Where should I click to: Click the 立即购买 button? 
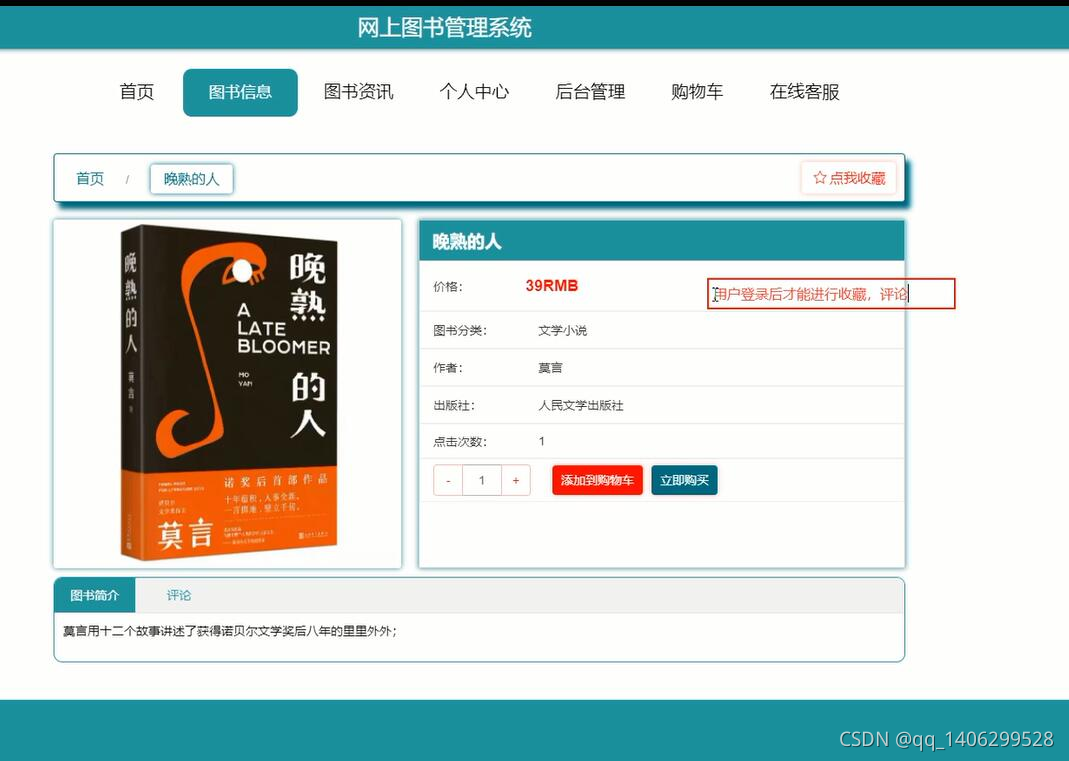point(684,480)
